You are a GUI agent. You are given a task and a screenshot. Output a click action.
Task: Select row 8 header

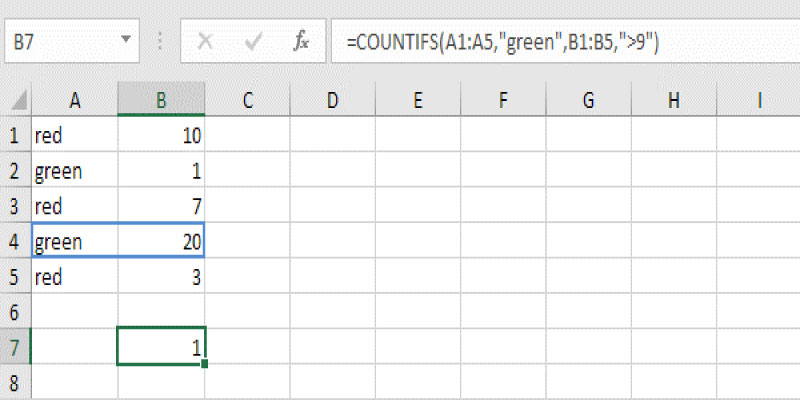pos(15,382)
